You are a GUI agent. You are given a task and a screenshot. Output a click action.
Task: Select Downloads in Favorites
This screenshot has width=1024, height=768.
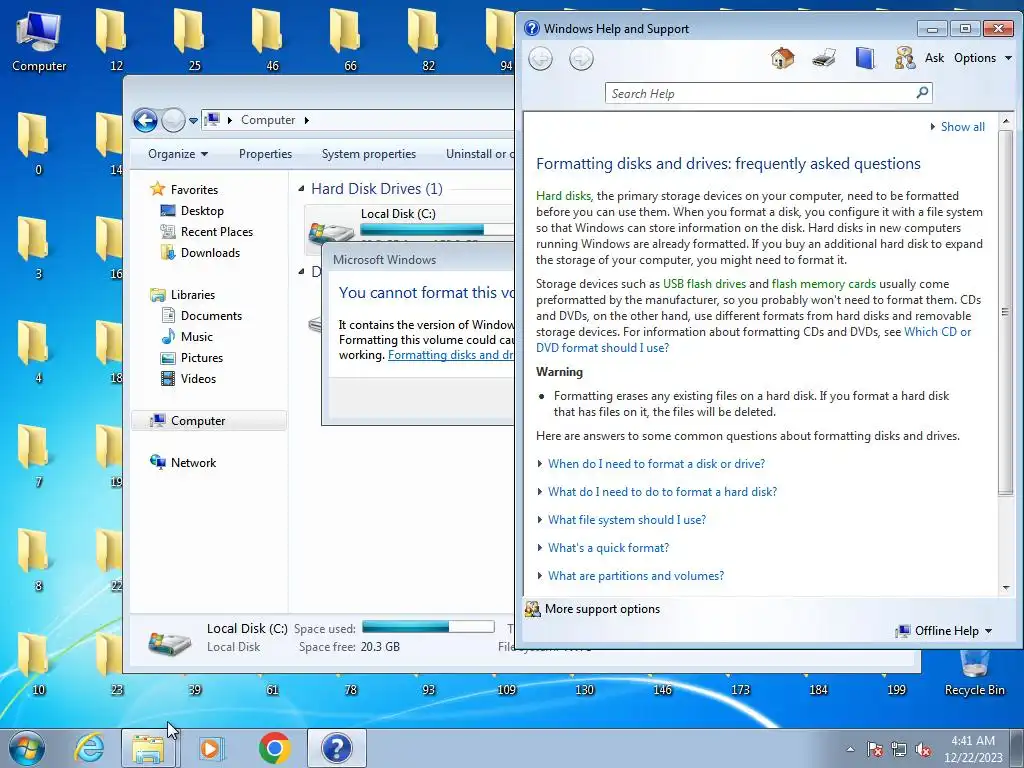click(210, 253)
